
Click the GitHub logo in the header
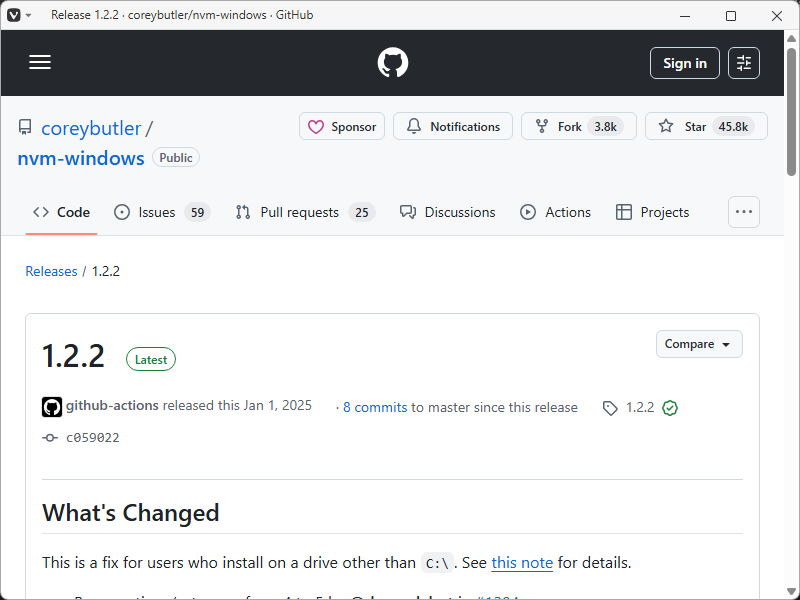pos(392,62)
